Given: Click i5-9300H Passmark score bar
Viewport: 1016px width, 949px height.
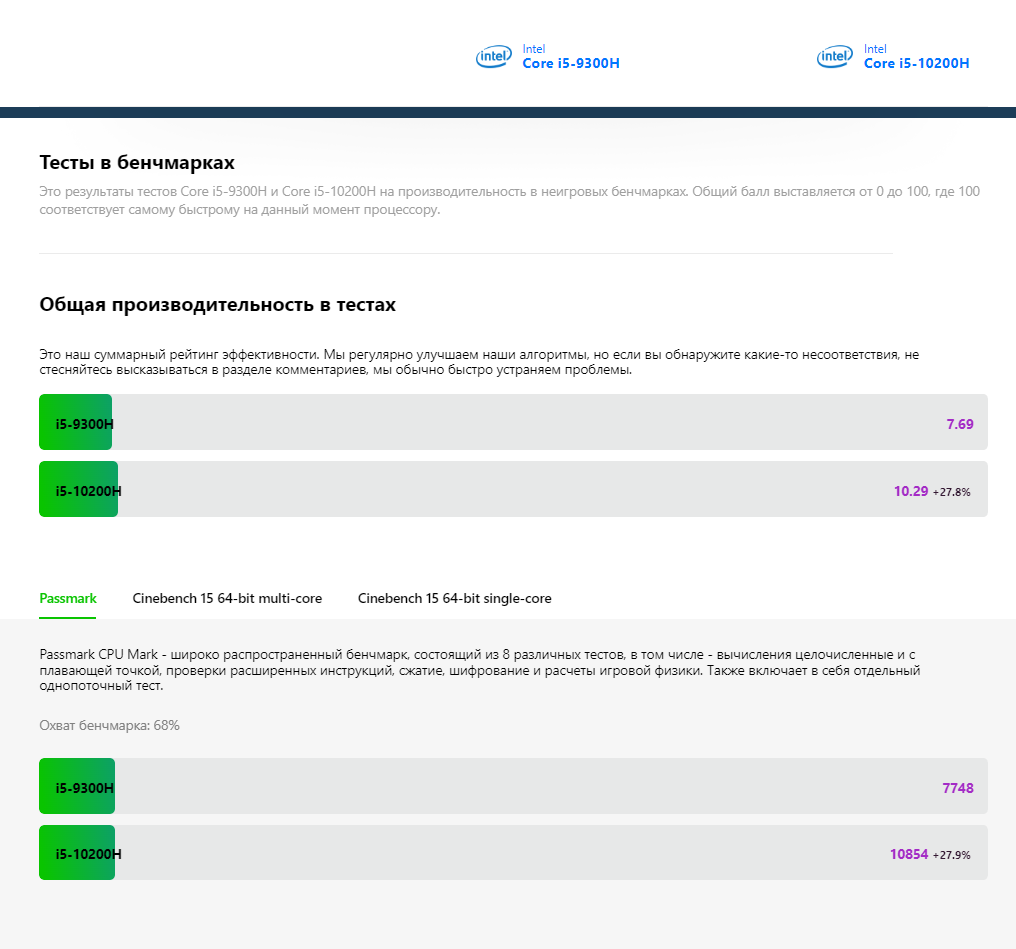Looking at the screenshot, I should tap(513, 786).
